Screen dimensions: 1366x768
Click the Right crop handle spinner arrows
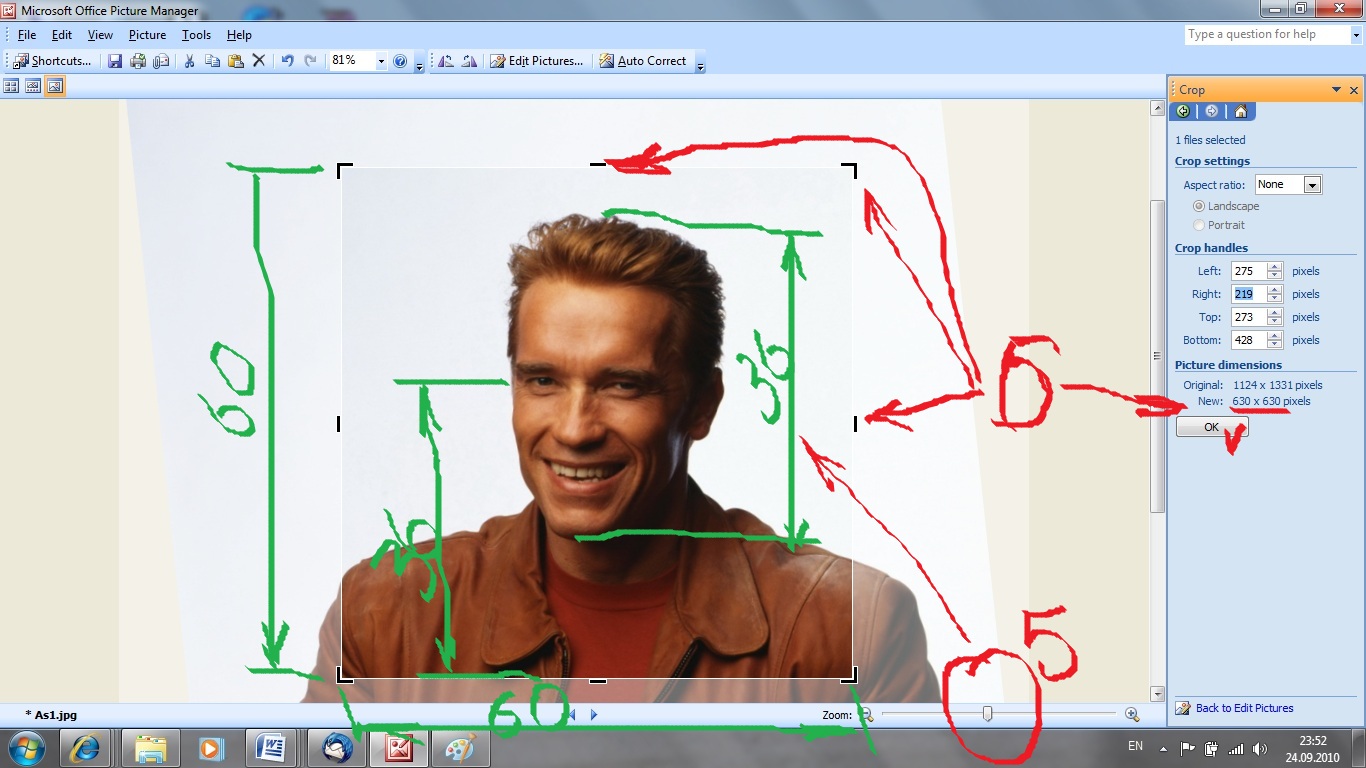click(1274, 294)
